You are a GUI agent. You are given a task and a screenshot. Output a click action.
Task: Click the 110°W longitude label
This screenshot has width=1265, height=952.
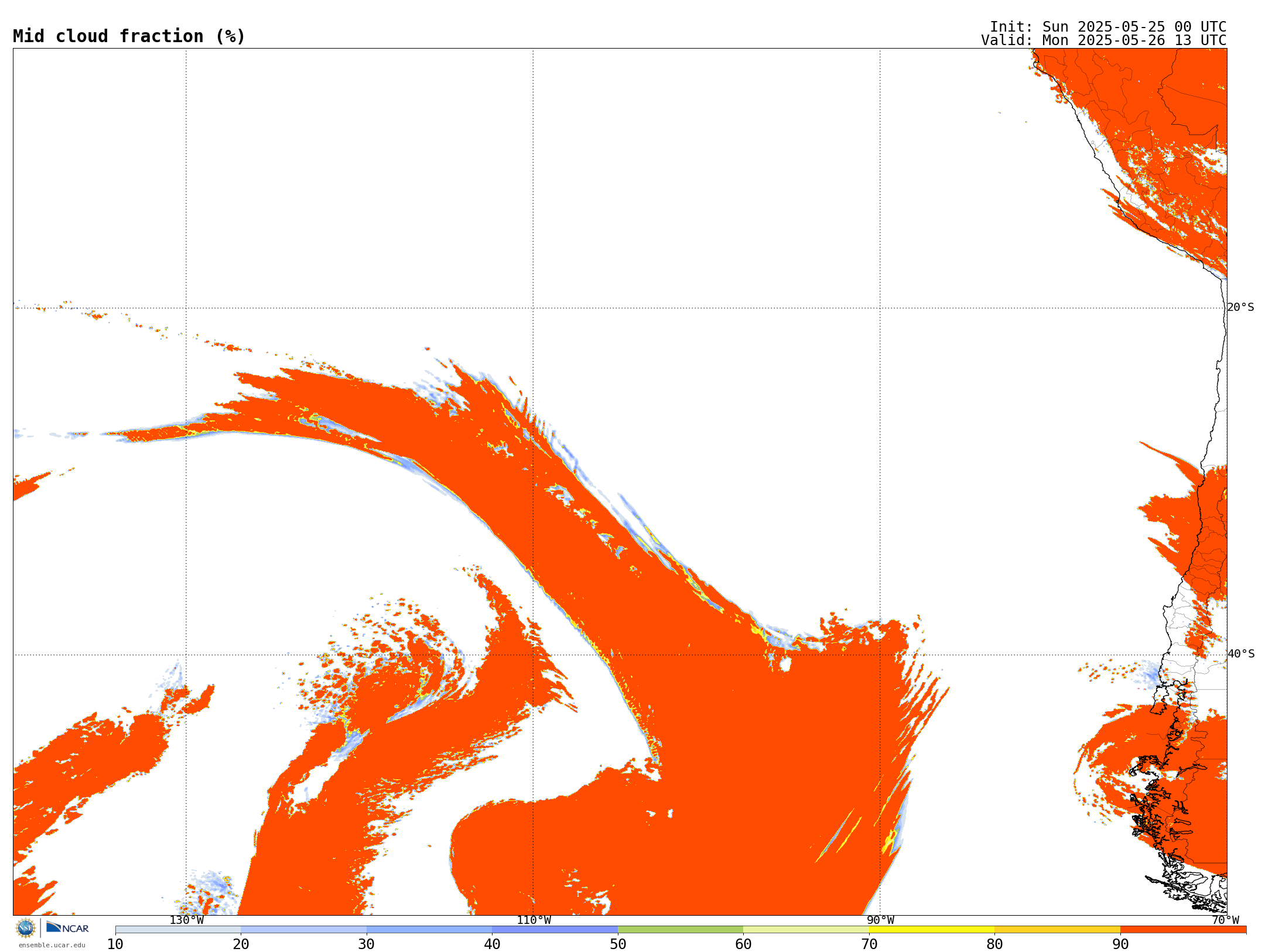(x=534, y=920)
